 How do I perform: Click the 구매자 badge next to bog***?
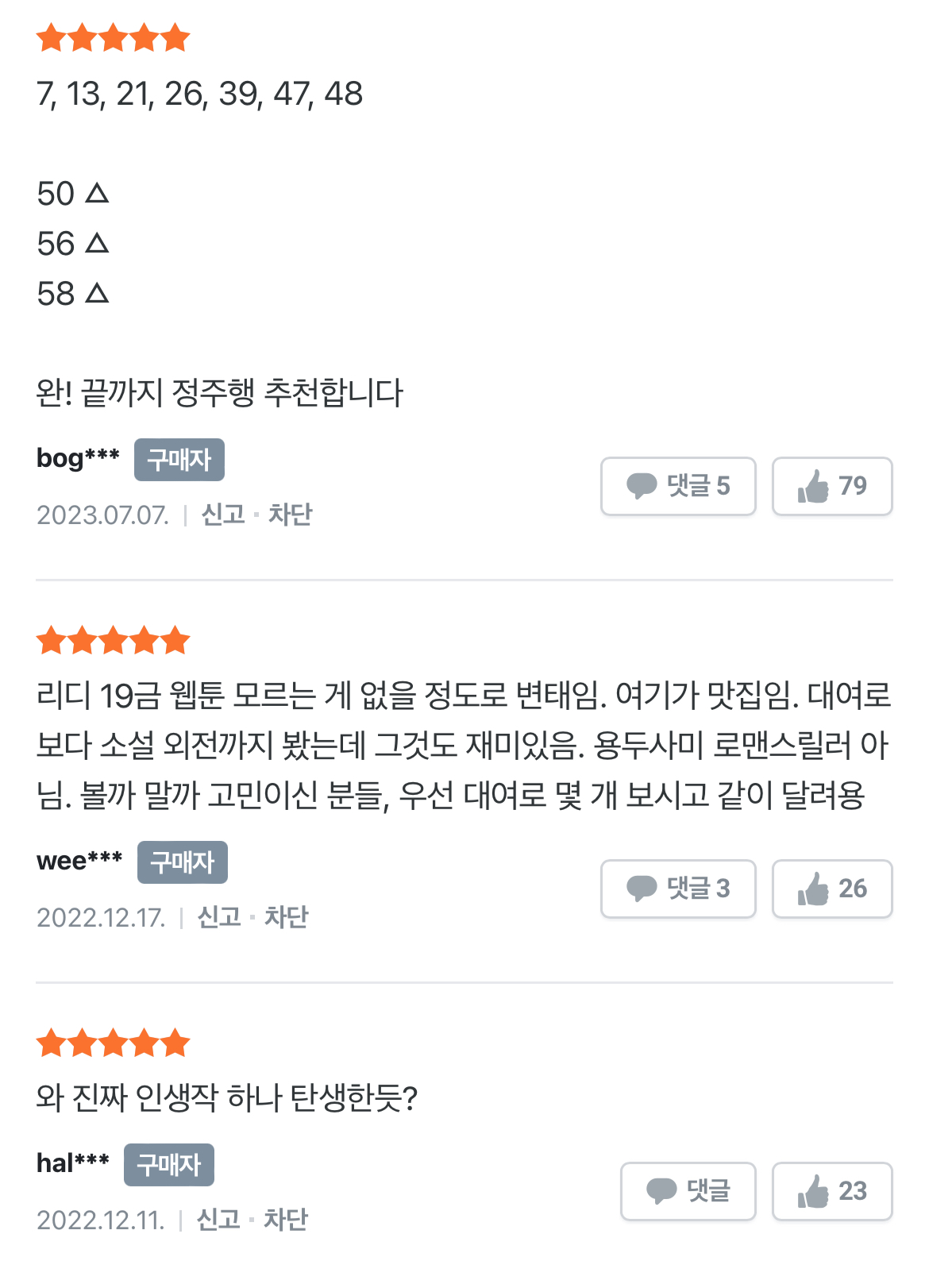179,460
